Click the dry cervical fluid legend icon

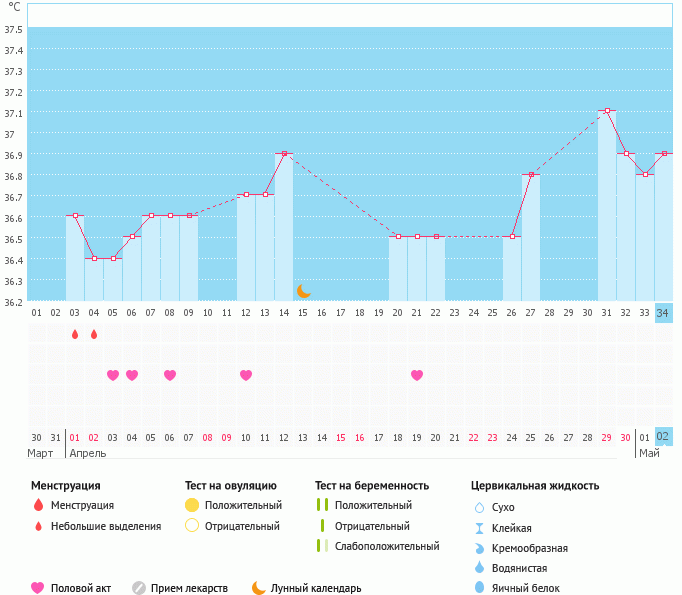[x=479, y=507]
